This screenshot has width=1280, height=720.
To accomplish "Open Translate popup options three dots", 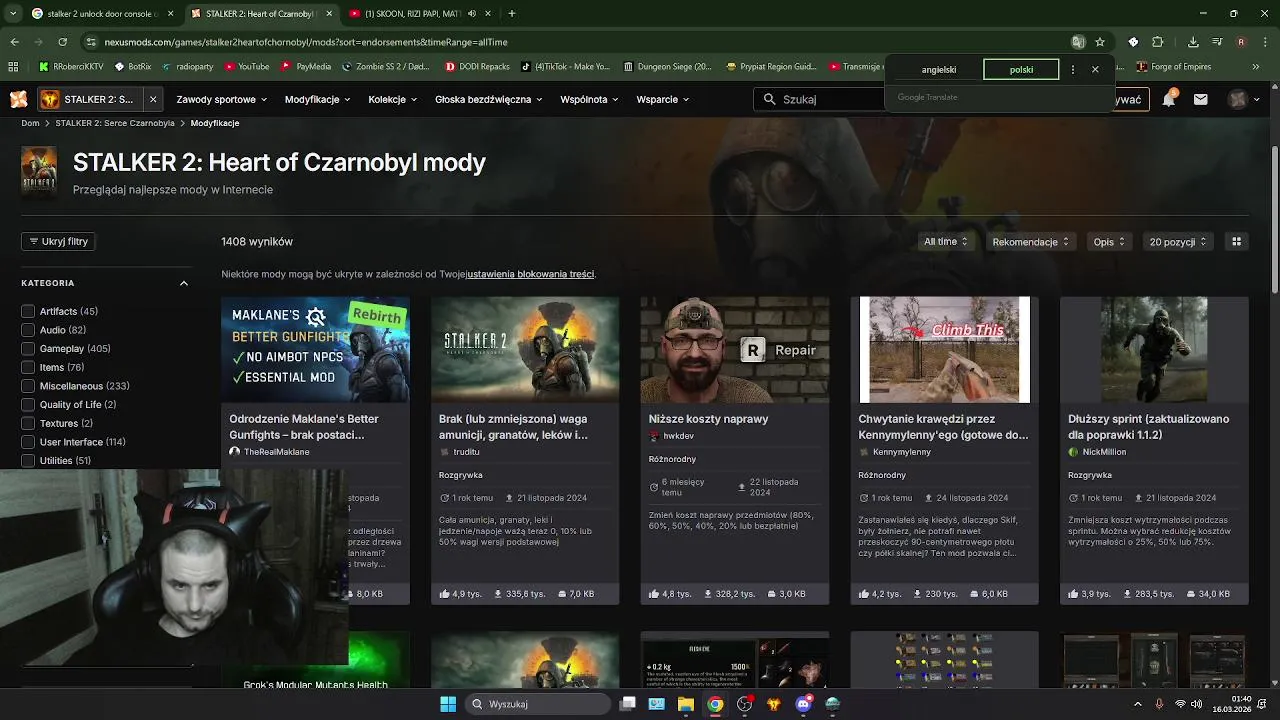I will tap(1072, 70).
